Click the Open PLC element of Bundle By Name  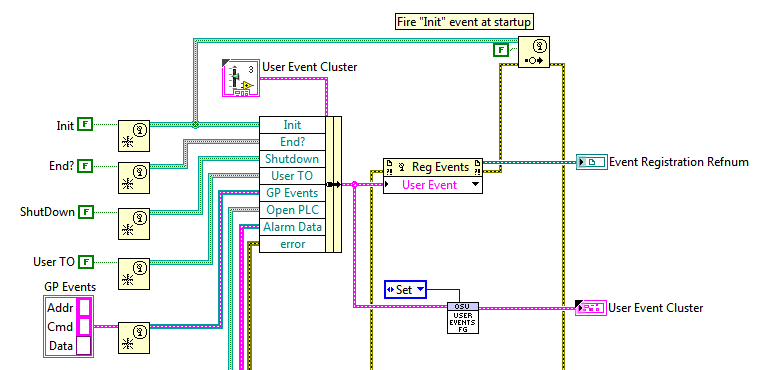pos(292,210)
